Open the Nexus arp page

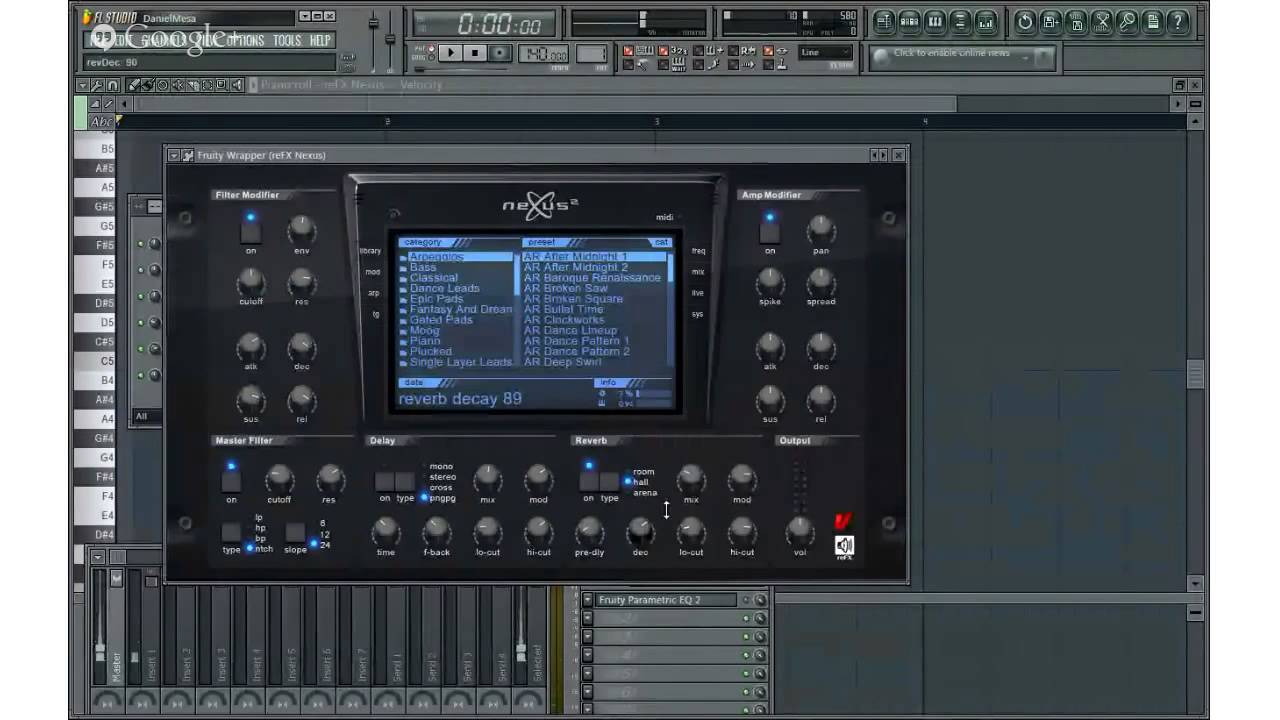click(x=374, y=293)
